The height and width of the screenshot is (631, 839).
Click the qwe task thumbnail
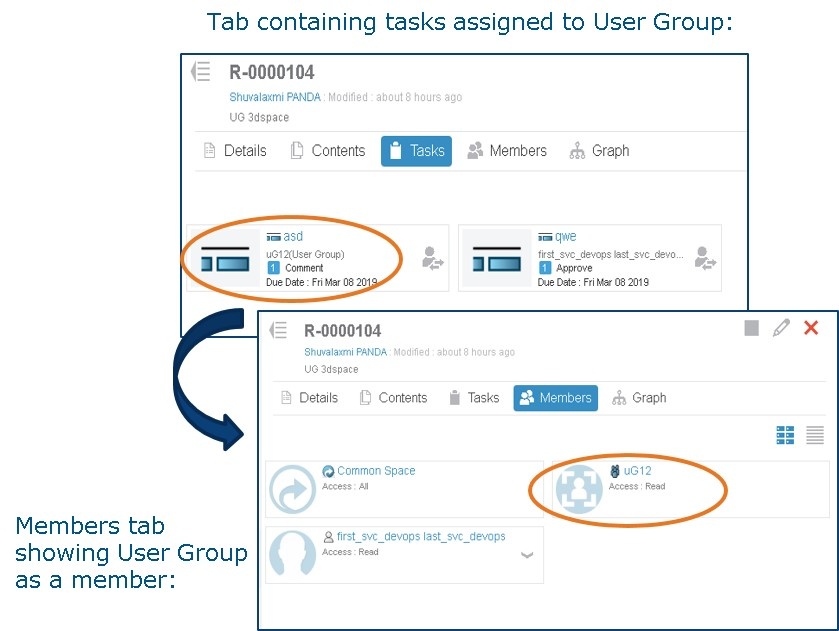(x=497, y=258)
